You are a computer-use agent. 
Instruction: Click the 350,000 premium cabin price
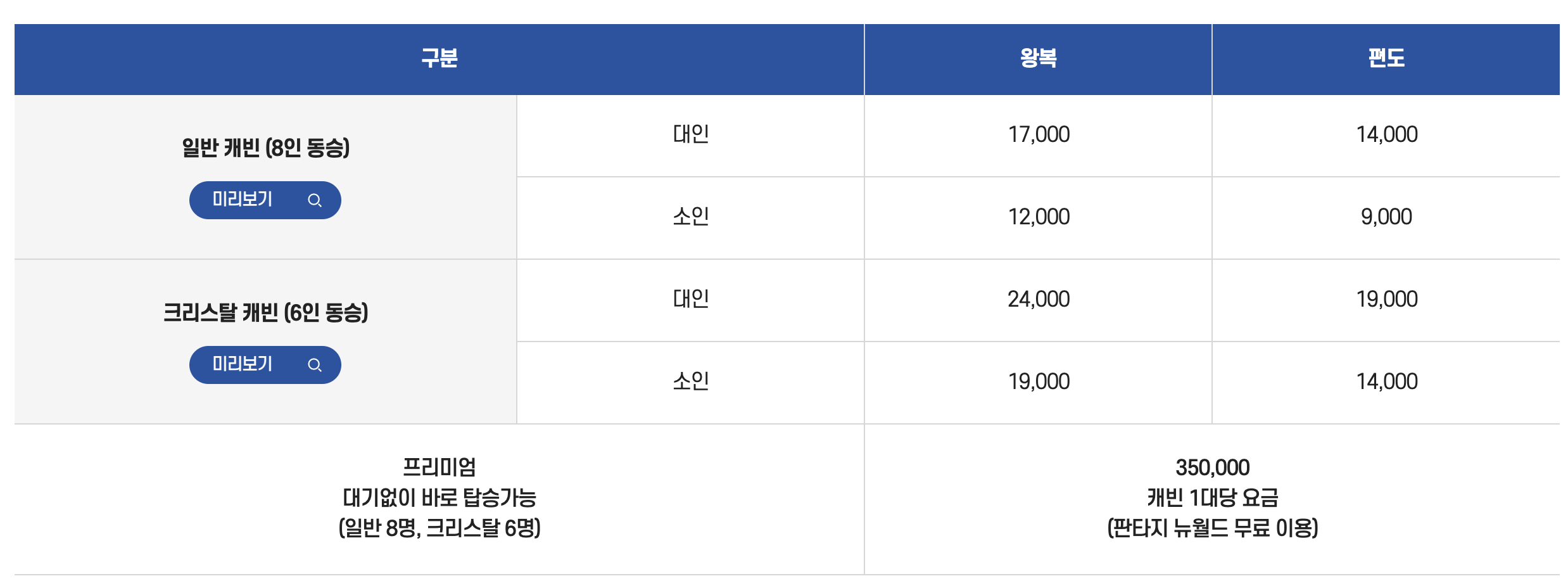coord(1211,468)
